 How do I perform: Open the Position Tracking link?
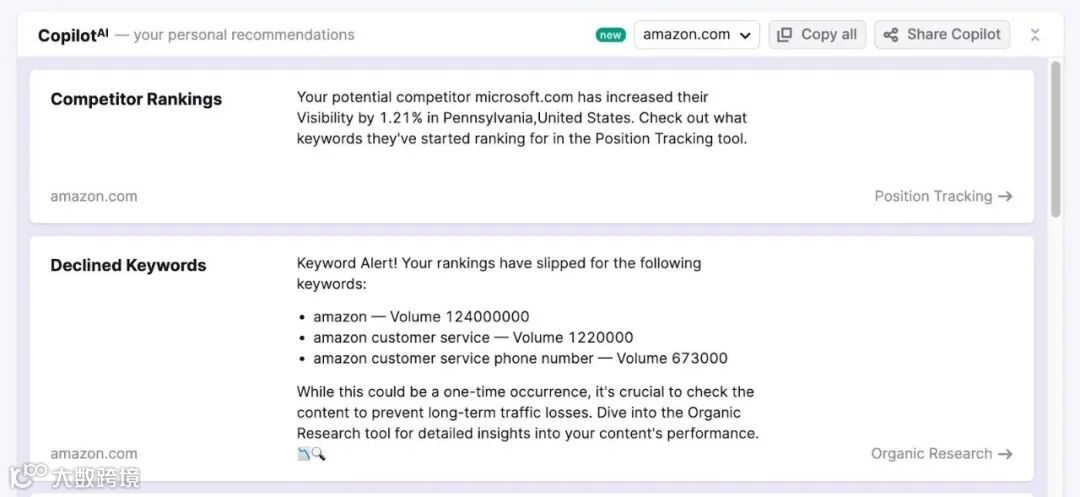tap(933, 196)
